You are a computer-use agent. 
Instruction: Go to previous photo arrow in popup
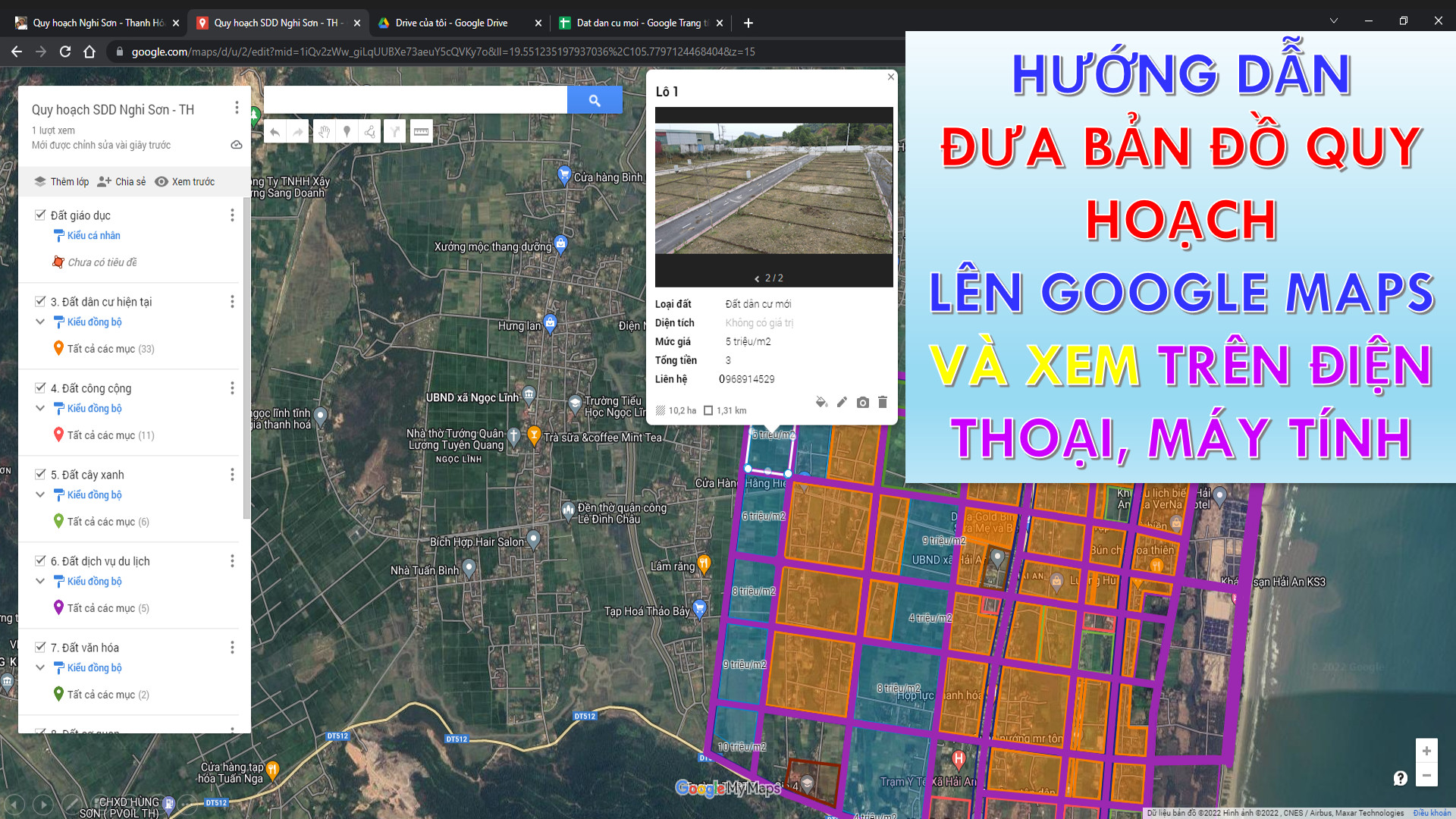pyautogui.click(x=757, y=278)
